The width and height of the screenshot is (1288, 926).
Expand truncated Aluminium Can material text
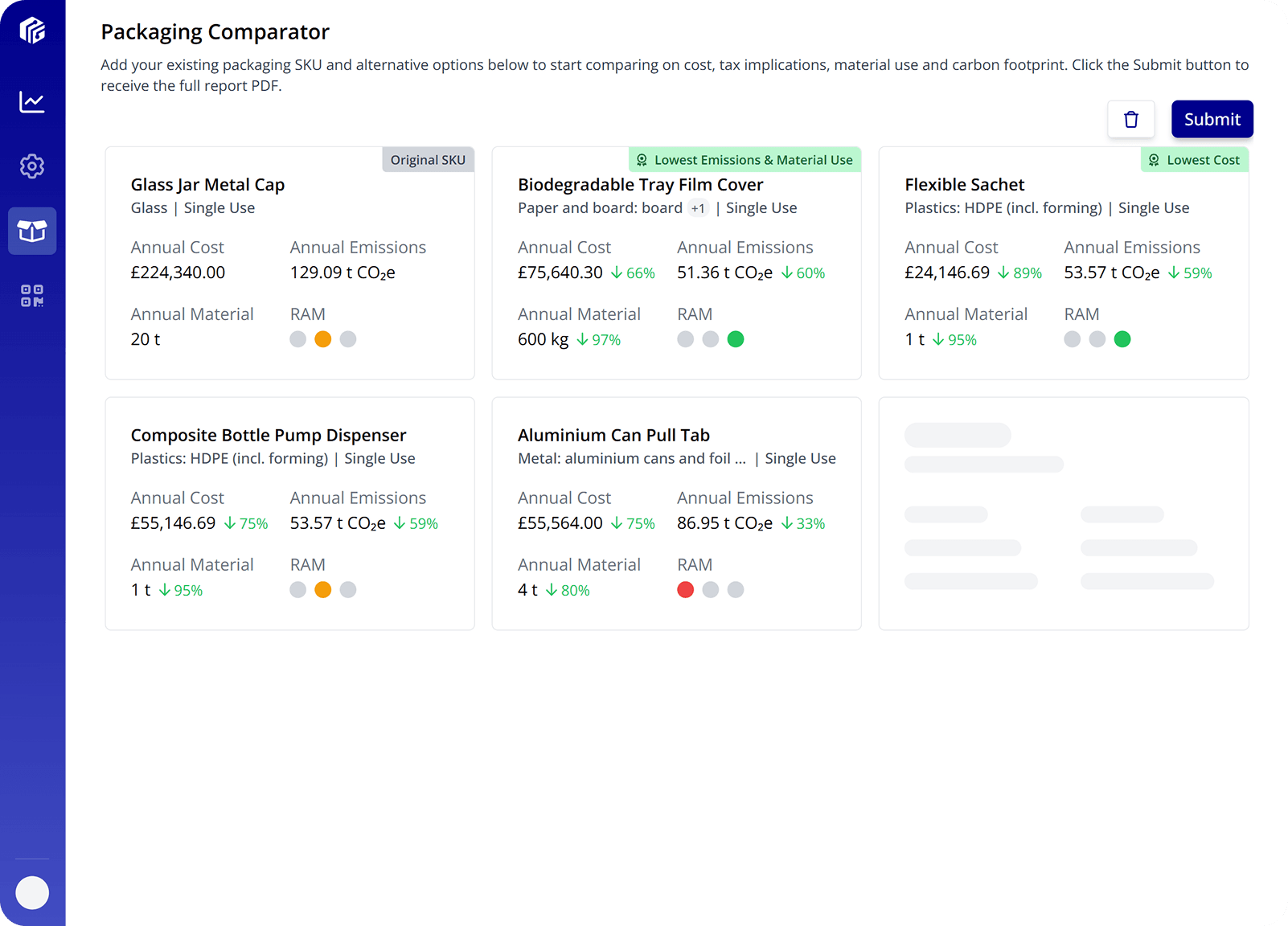632,459
